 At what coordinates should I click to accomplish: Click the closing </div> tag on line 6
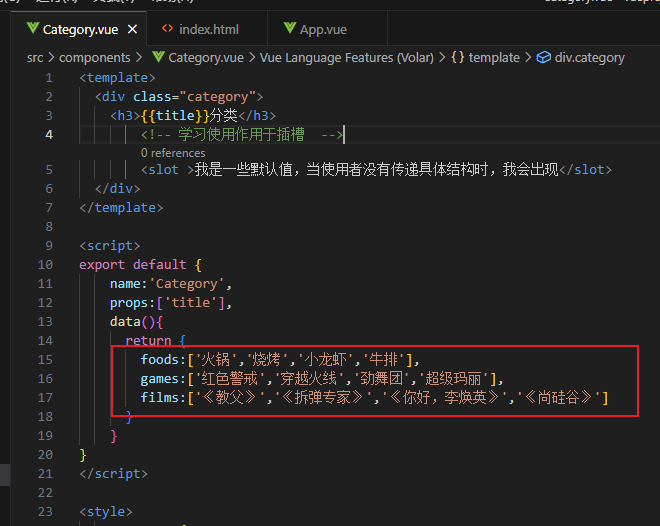pyautogui.click(x=117, y=189)
